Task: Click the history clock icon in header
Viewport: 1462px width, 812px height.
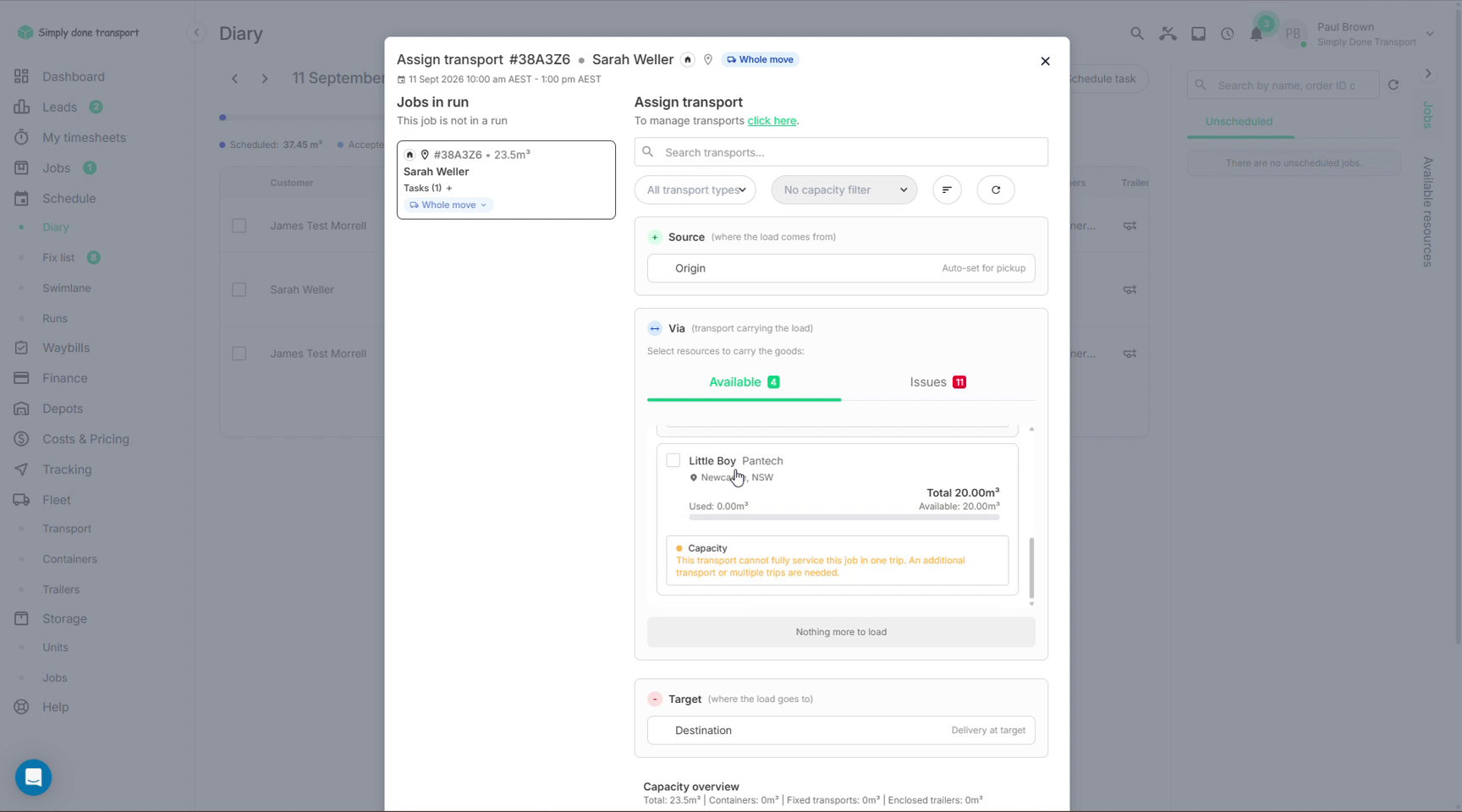Action: [1228, 34]
